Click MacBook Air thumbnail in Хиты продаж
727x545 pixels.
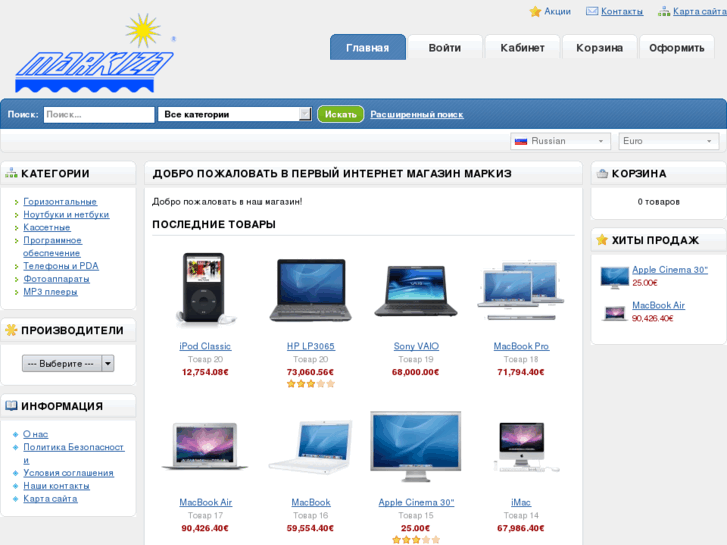pyautogui.click(x=614, y=313)
